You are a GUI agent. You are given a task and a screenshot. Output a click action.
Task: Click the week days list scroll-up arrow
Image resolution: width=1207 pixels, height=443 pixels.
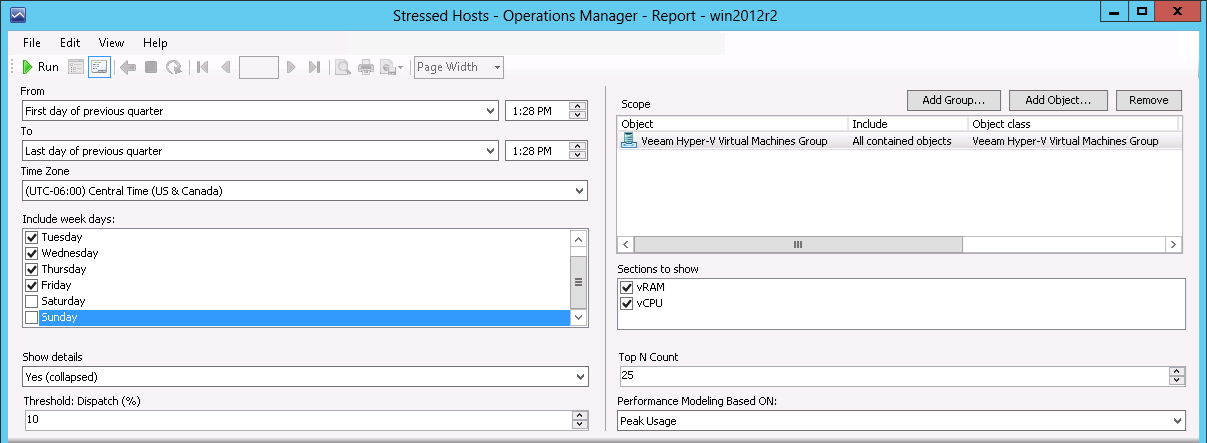pos(578,239)
